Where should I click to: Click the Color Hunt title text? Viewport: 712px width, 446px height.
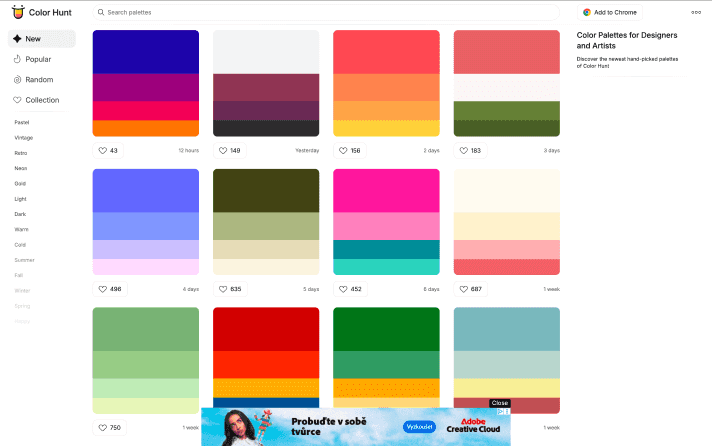point(50,12)
